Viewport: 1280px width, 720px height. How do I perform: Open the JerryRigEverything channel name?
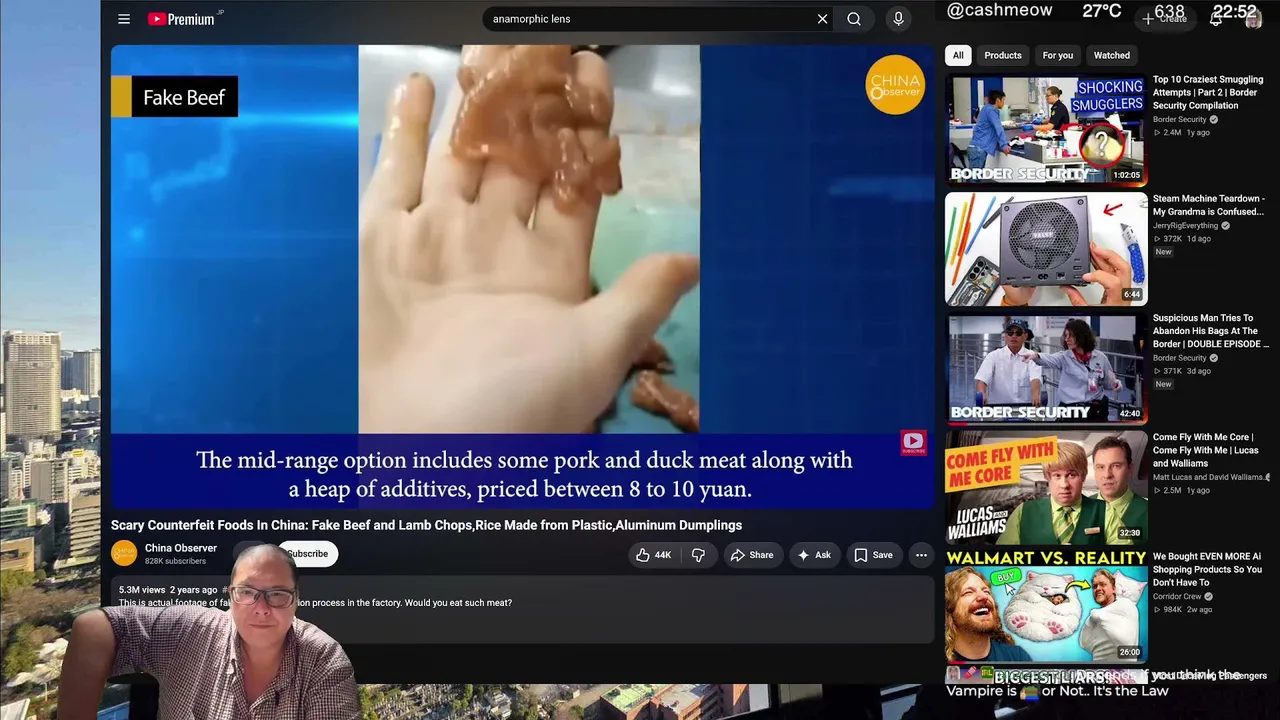(1187, 226)
